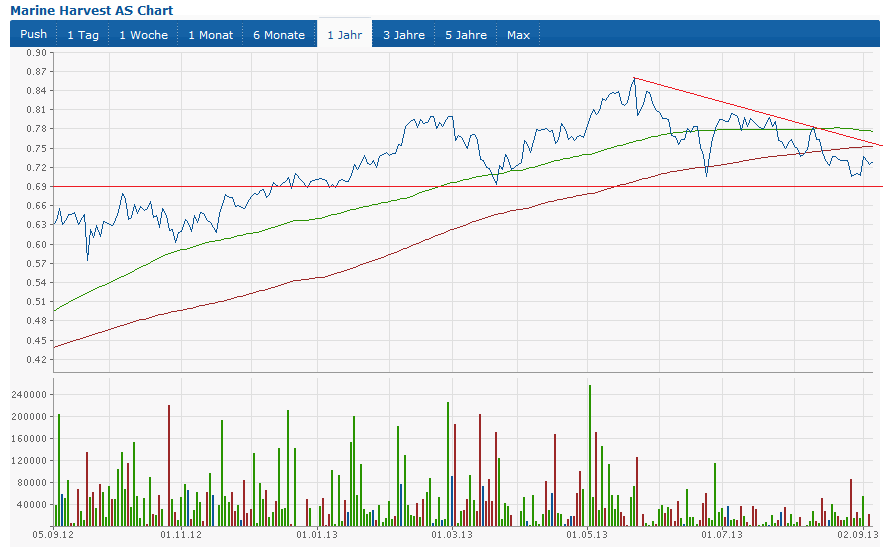Click the 05.09.12 date label
The width and height of the screenshot is (883, 550).
coord(52,535)
